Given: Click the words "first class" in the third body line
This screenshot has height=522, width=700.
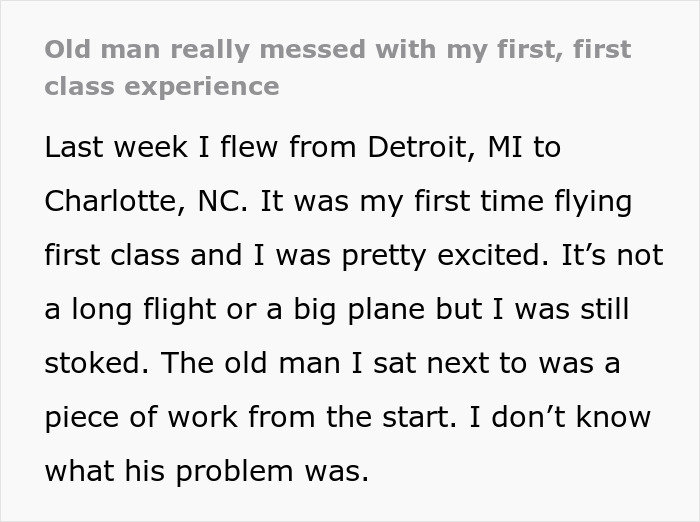Looking at the screenshot, I should [114, 256].
